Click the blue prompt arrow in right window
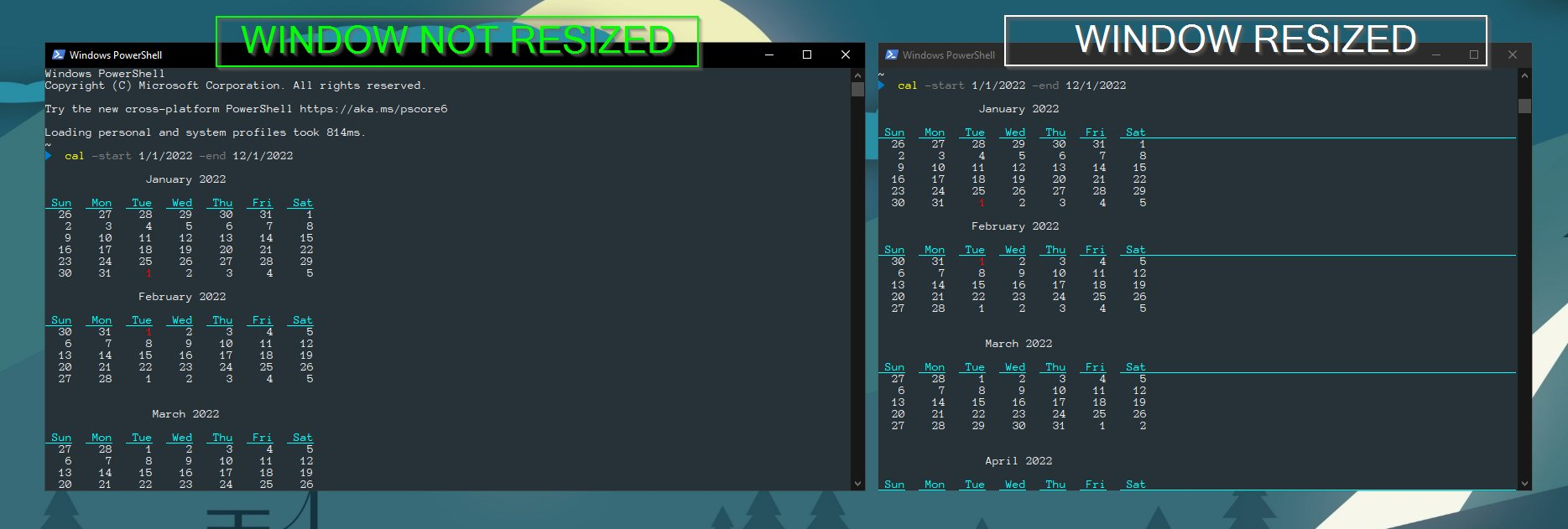Screen dimensions: 1568x529 click(x=881, y=86)
